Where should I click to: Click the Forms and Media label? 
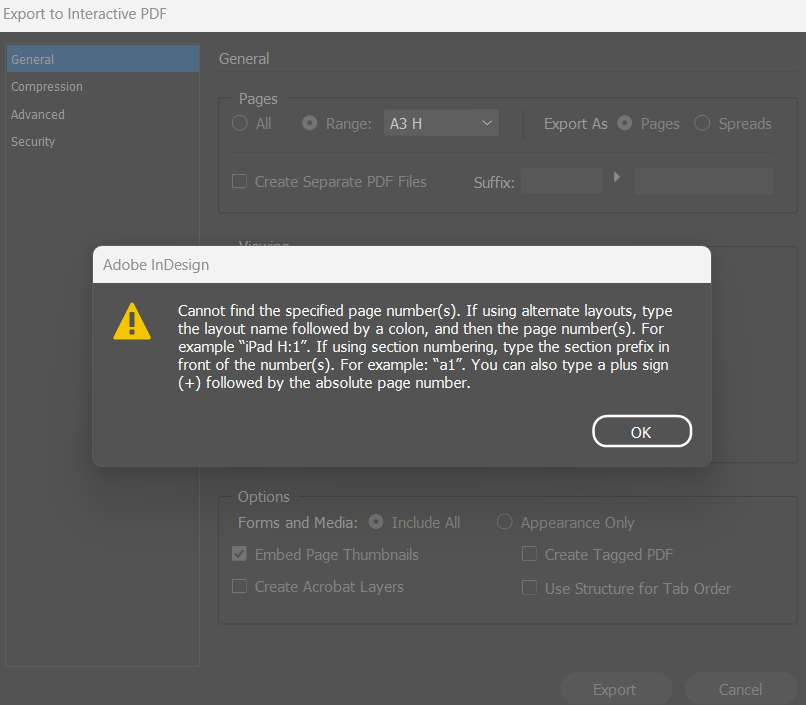298,523
